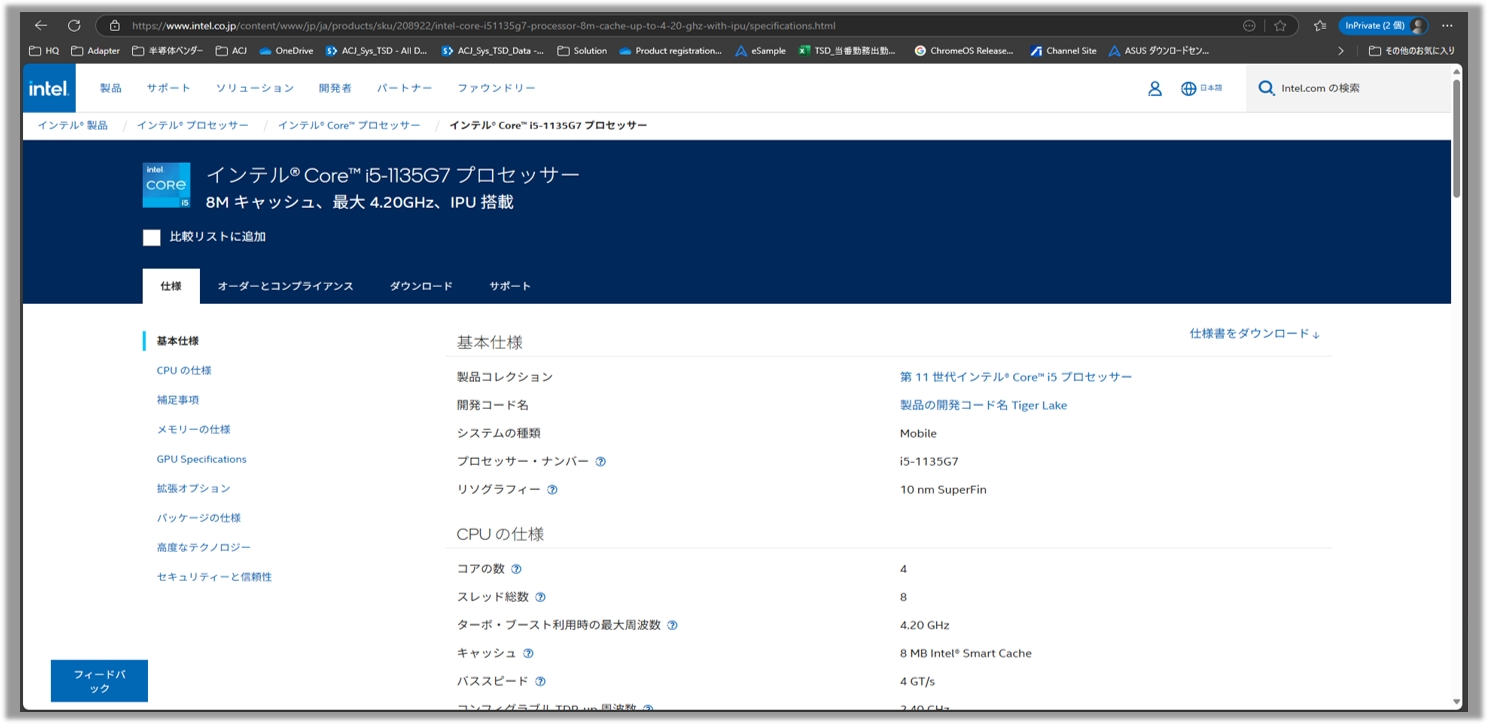Click the フィードバック button
Screen dimensions: 1491x728
[99, 681]
